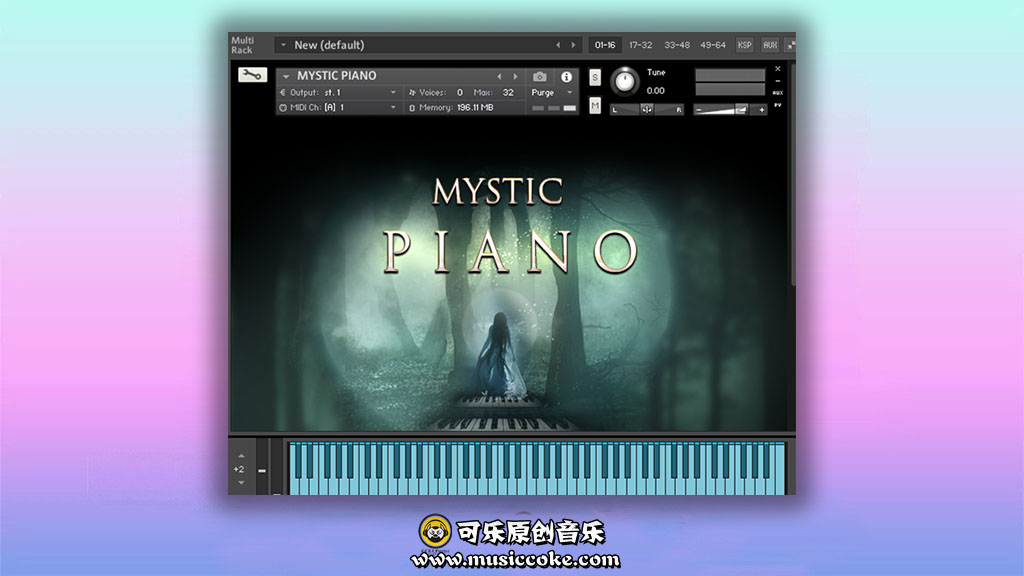The image size is (1024, 576).
Task: Switch to rack page 33-48
Action: (x=677, y=45)
